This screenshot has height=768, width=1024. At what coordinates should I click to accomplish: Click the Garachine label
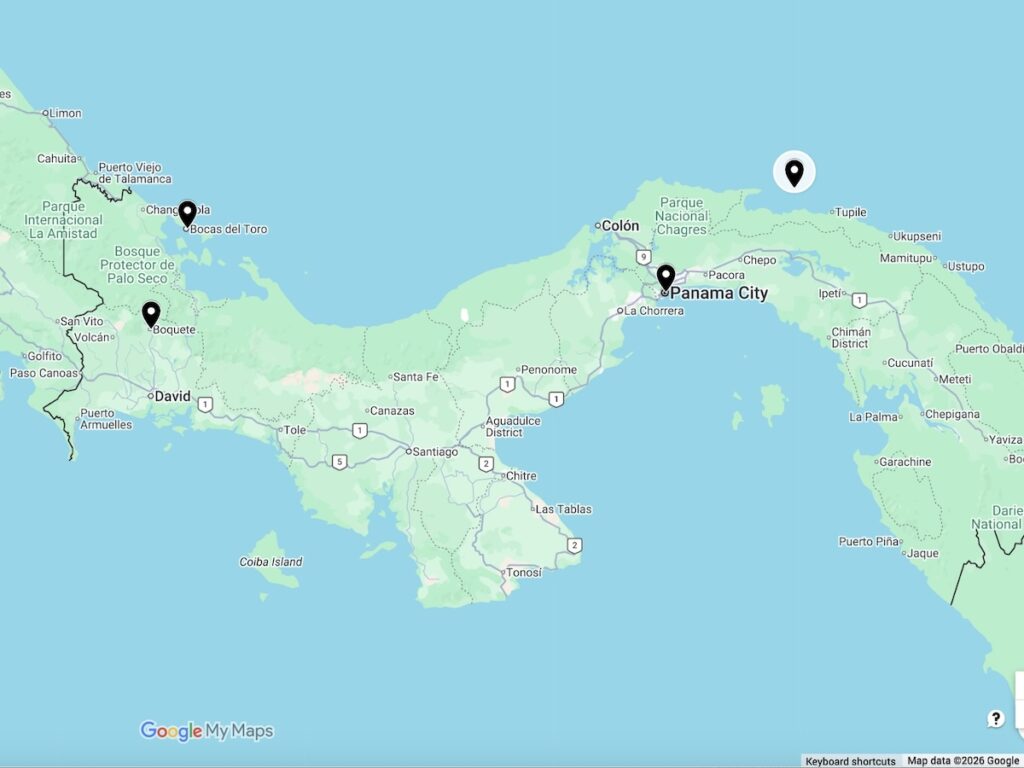coord(905,462)
